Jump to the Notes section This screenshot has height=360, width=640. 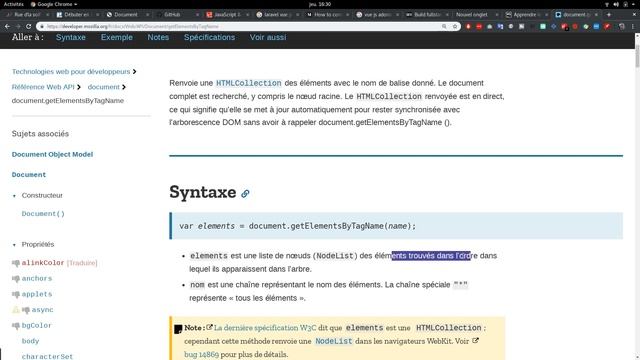click(x=158, y=37)
